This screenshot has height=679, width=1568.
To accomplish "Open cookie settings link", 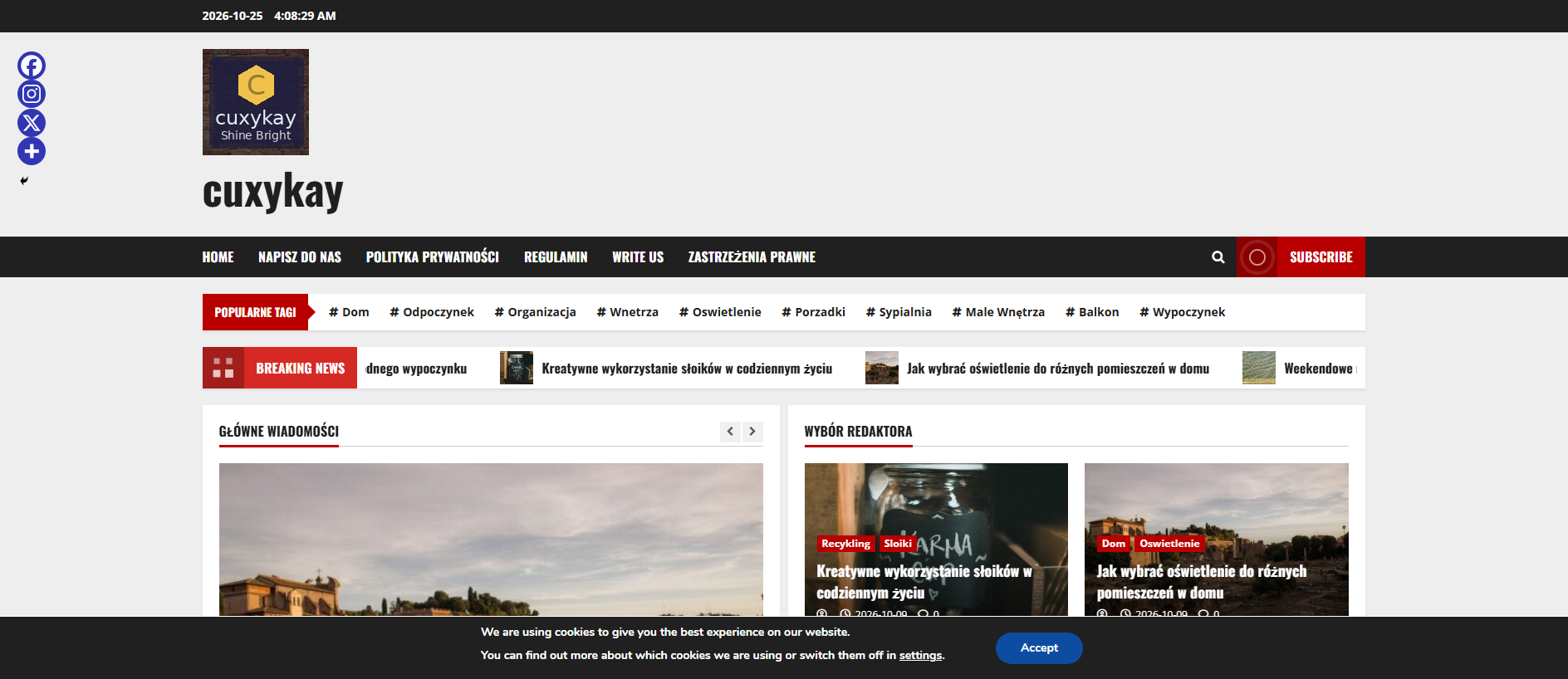I will tap(920, 656).
